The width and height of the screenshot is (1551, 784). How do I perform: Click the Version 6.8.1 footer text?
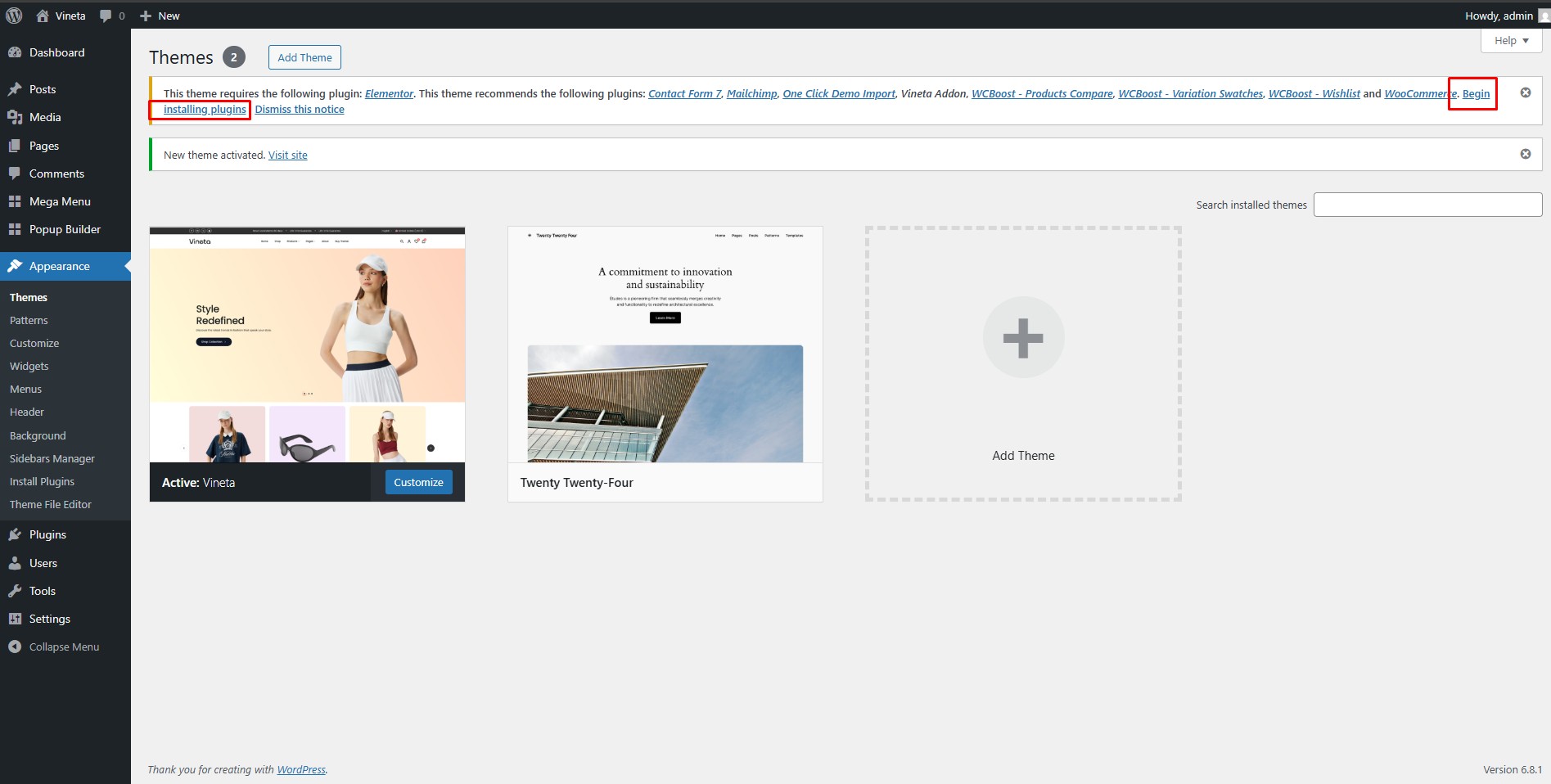(x=1513, y=769)
